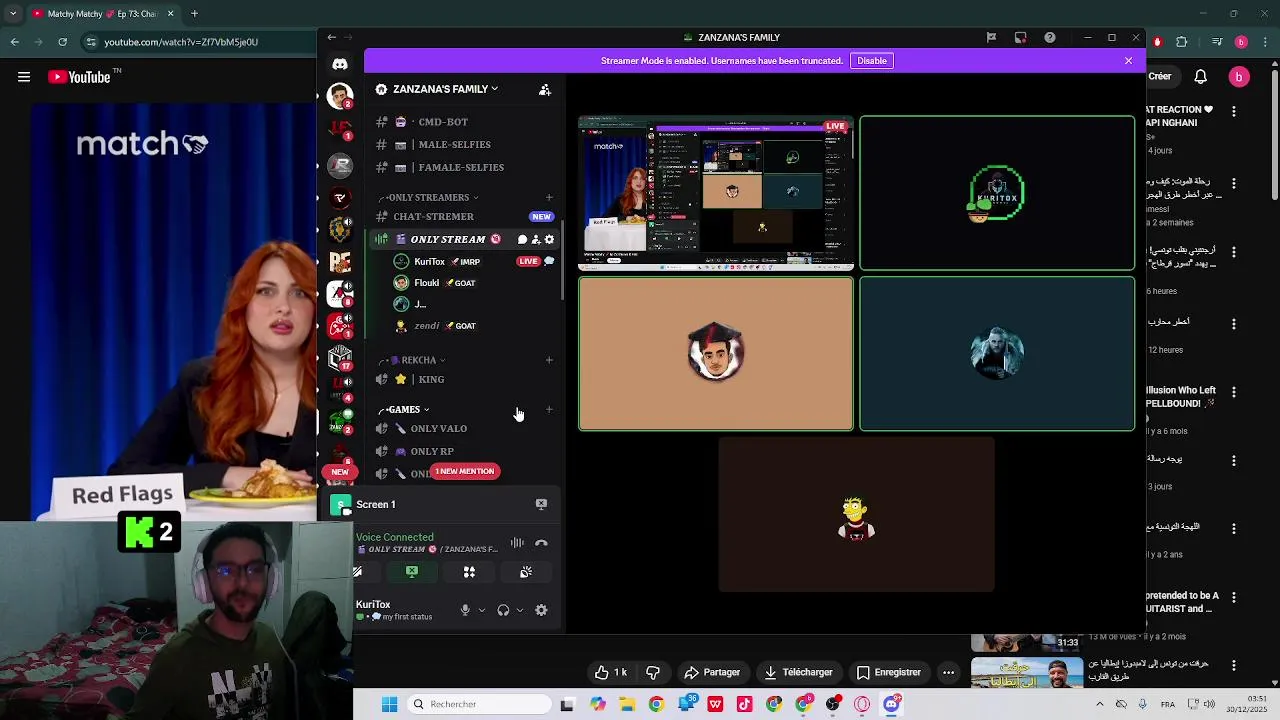
Task: Open the Discord soundboard icon
Action: (526, 572)
